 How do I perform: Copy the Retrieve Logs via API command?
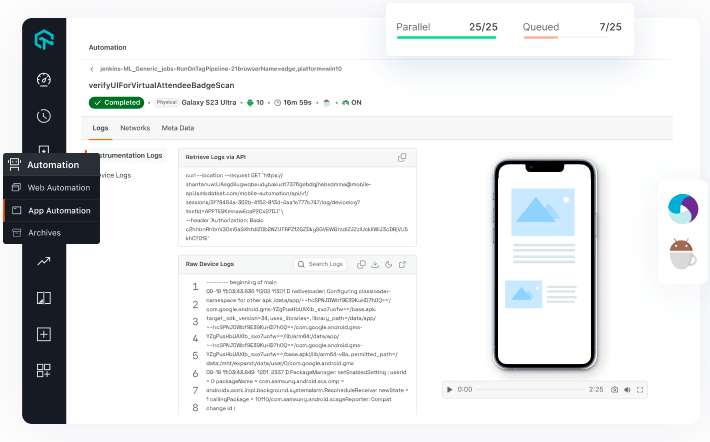coord(402,158)
